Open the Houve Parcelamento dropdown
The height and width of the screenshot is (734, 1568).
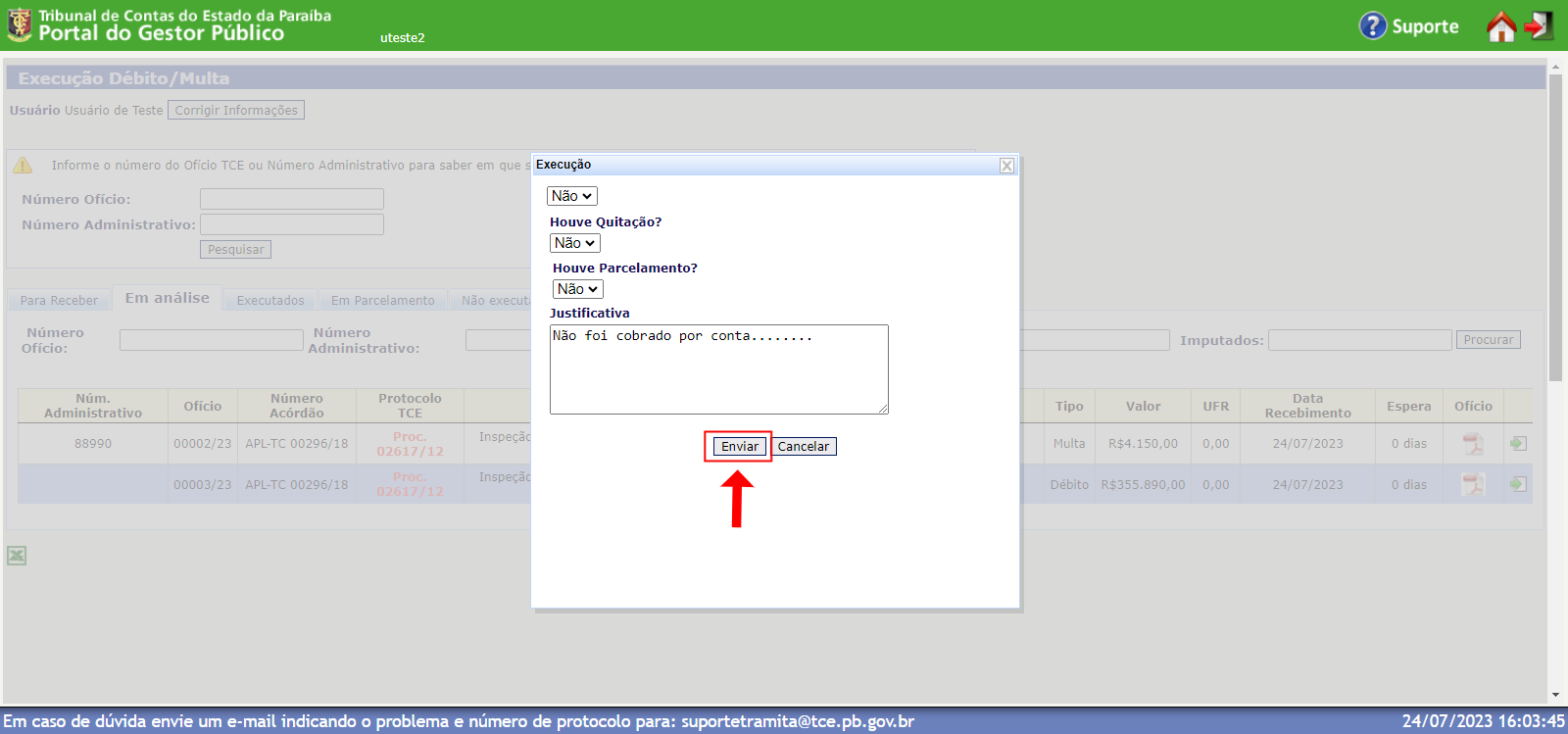578,289
